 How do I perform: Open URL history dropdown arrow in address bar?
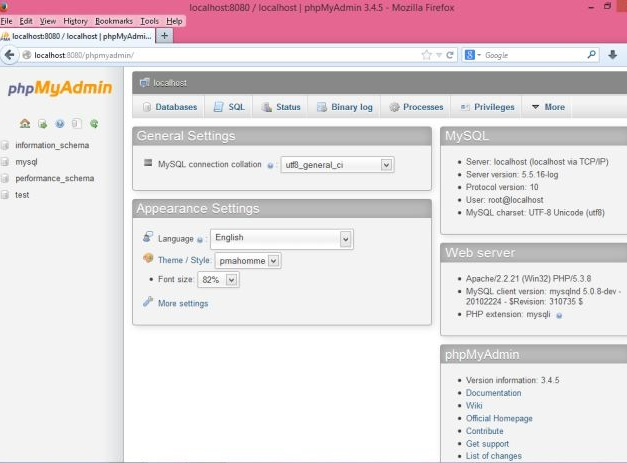(439, 55)
